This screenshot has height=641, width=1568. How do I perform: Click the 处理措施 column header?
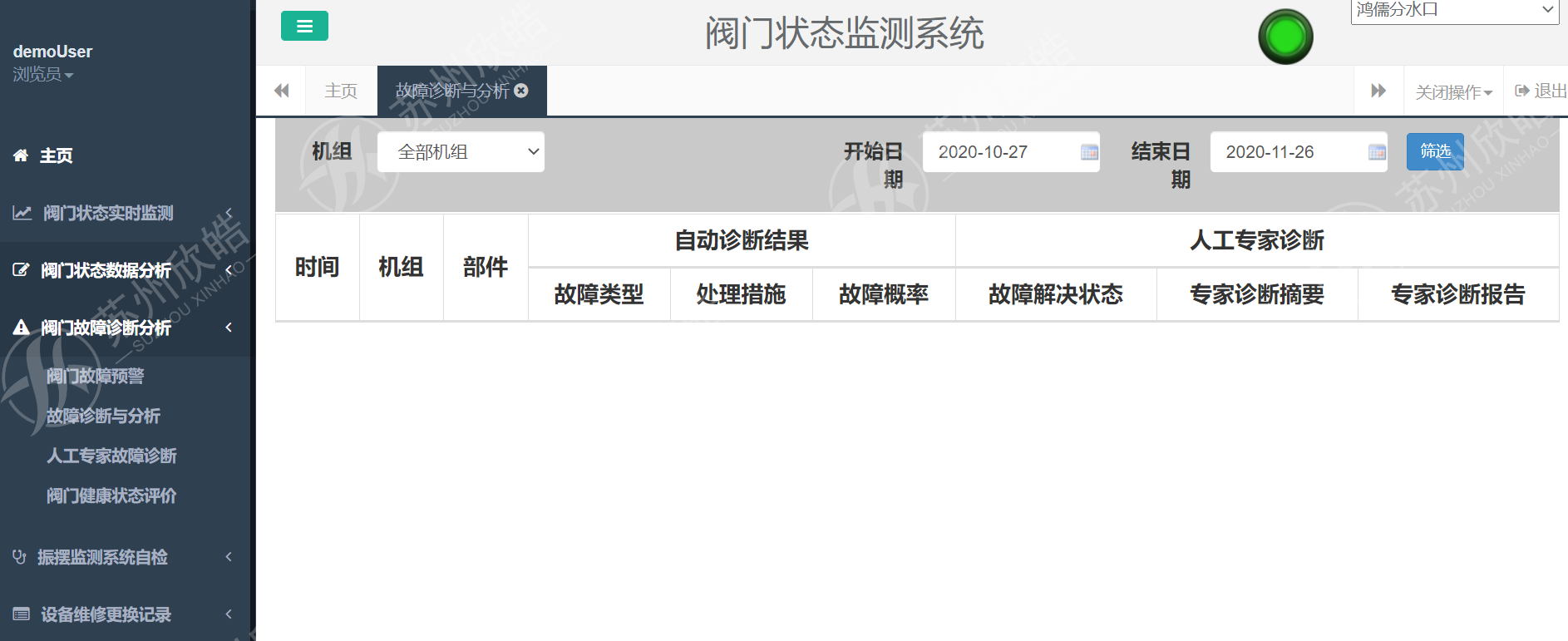coord(741,294)
